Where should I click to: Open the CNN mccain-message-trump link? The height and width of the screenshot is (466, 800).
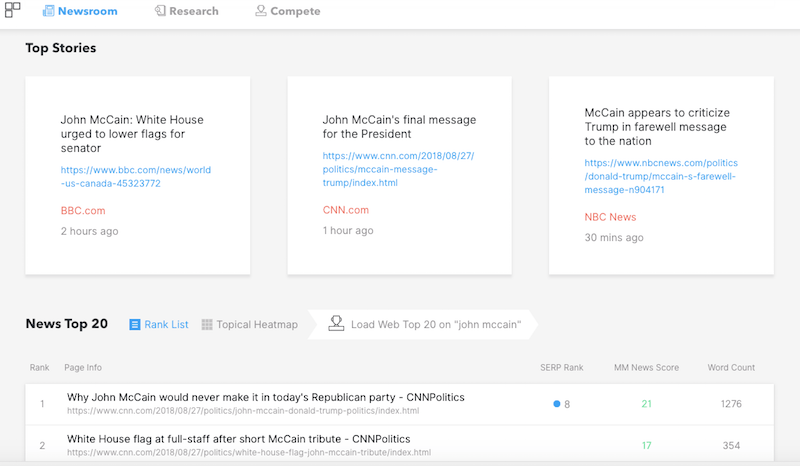398,169
